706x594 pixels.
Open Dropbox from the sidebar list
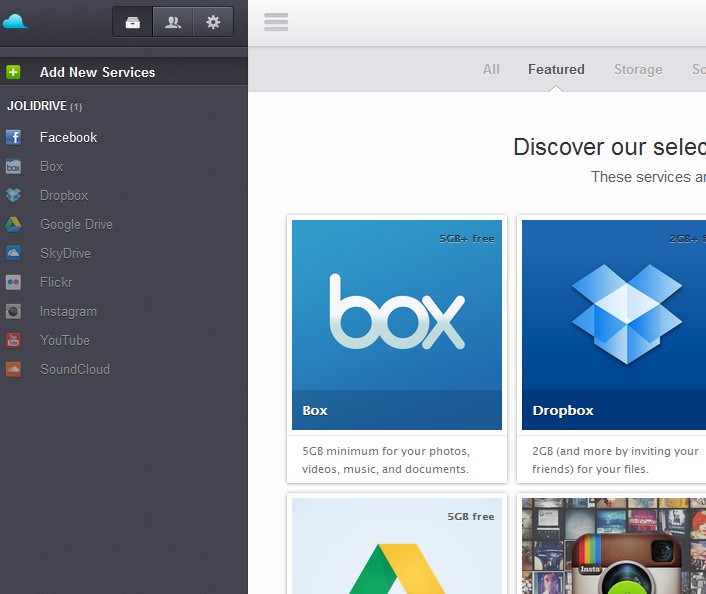pos(64,195)
